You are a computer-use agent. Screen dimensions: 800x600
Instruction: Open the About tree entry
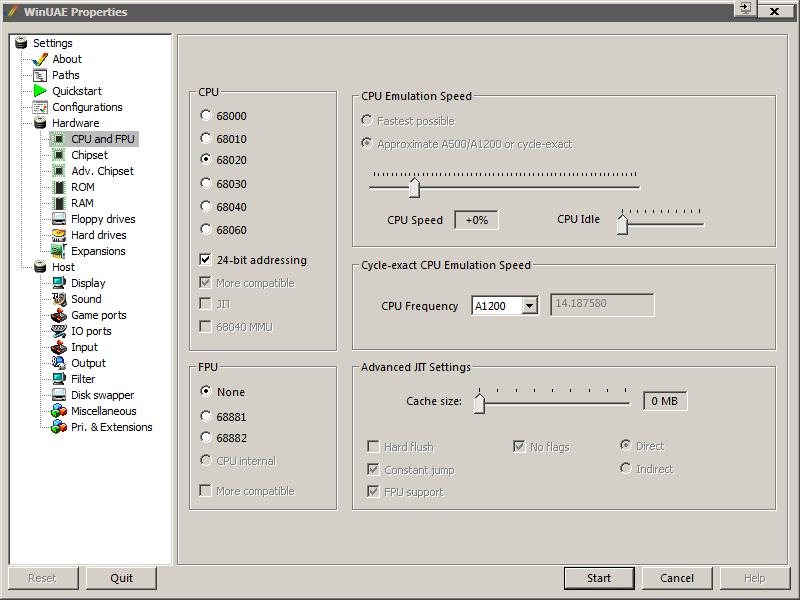67,59
